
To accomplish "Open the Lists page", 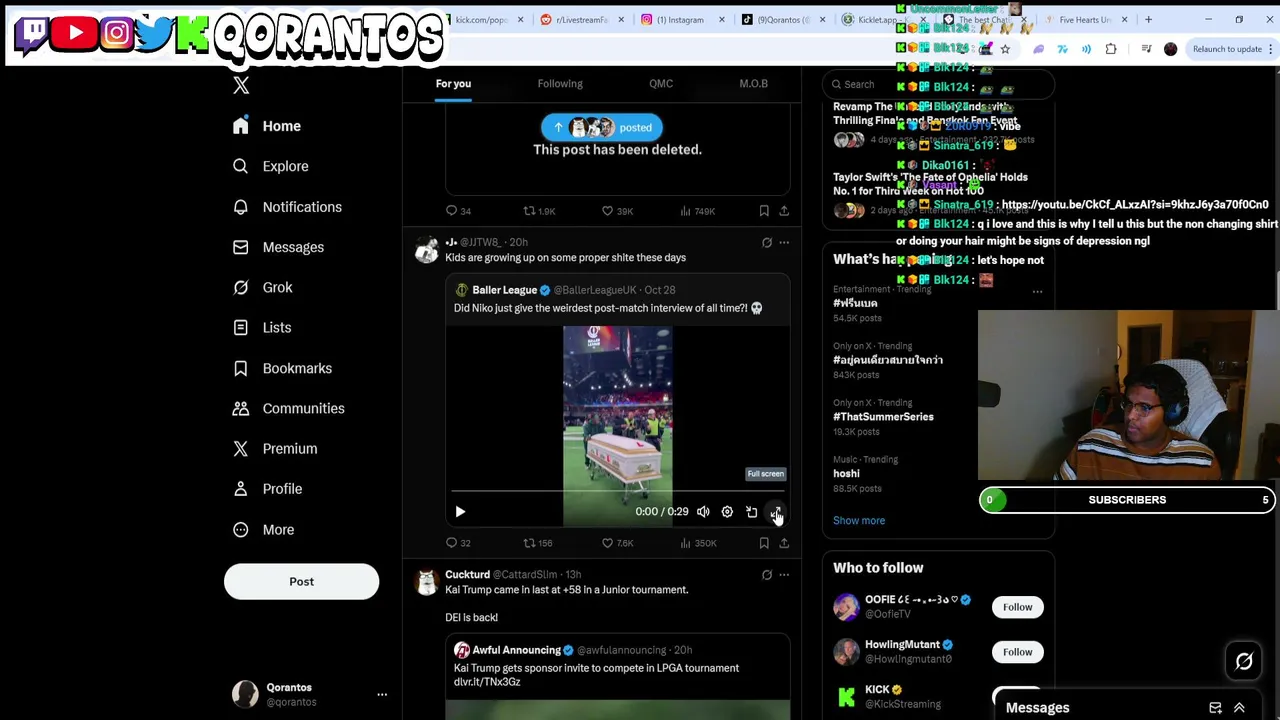I will coord(261,327).
